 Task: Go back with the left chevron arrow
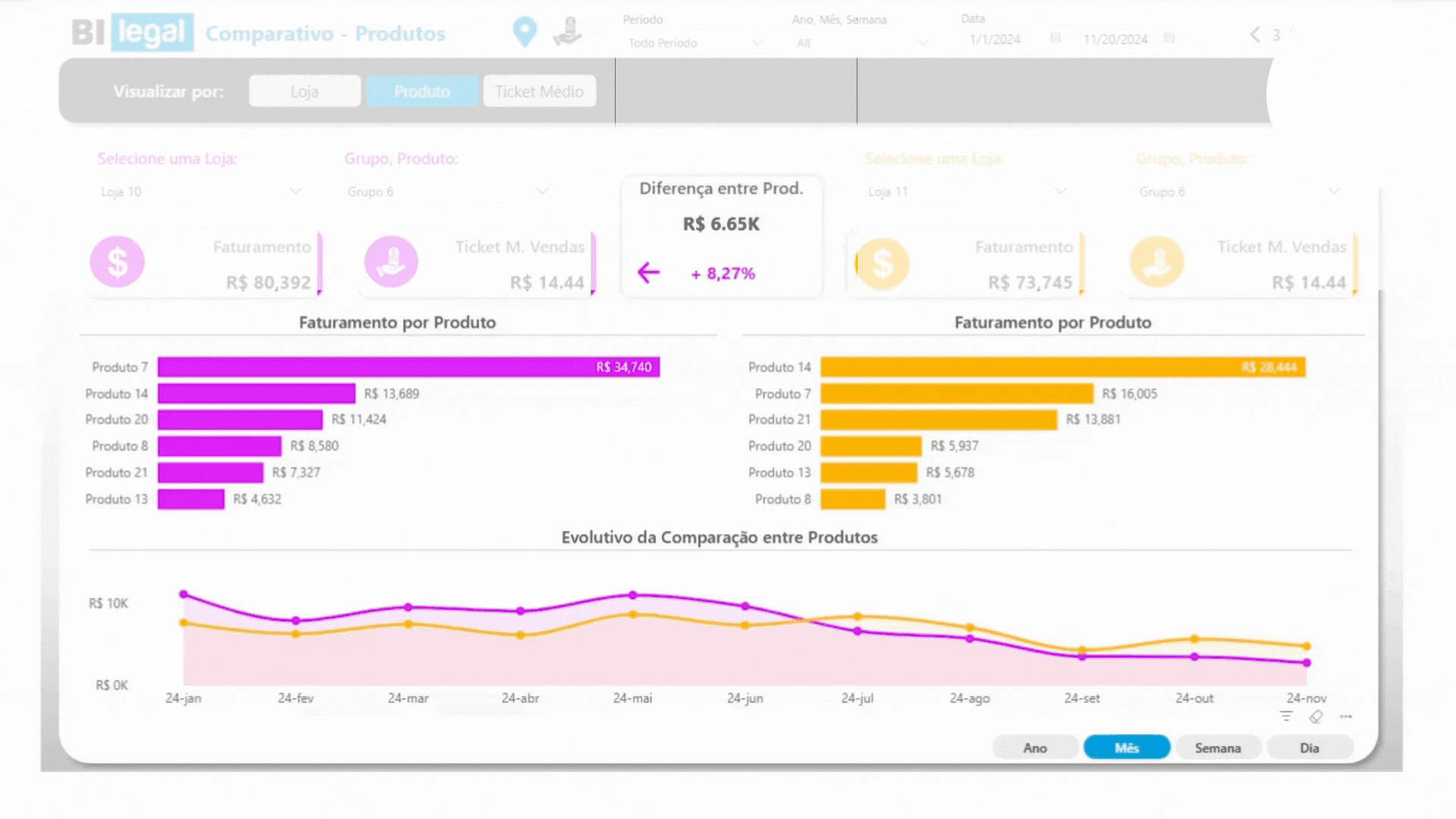click(x=1255, y=35)
